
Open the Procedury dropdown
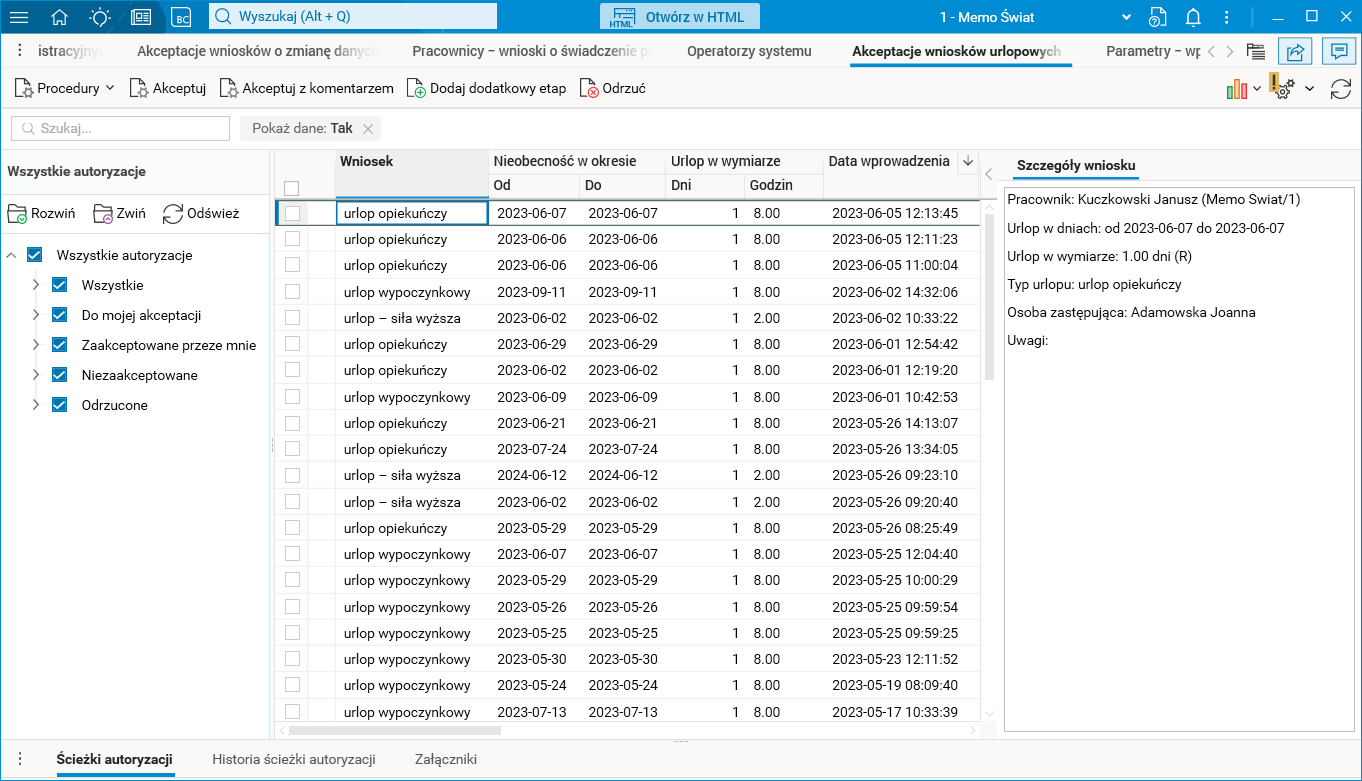point(65,89)
